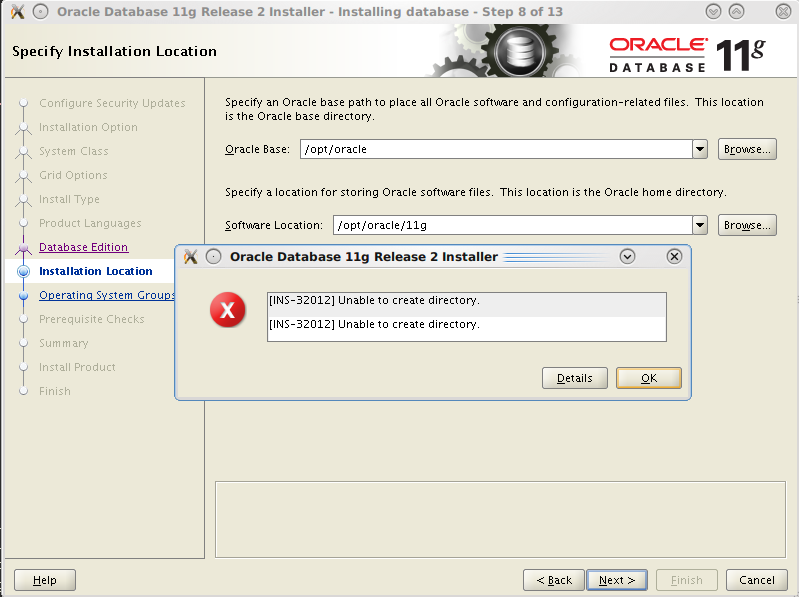Click the Product Languages step
Viewport: 799px width, 597px height.
[90, 223]
